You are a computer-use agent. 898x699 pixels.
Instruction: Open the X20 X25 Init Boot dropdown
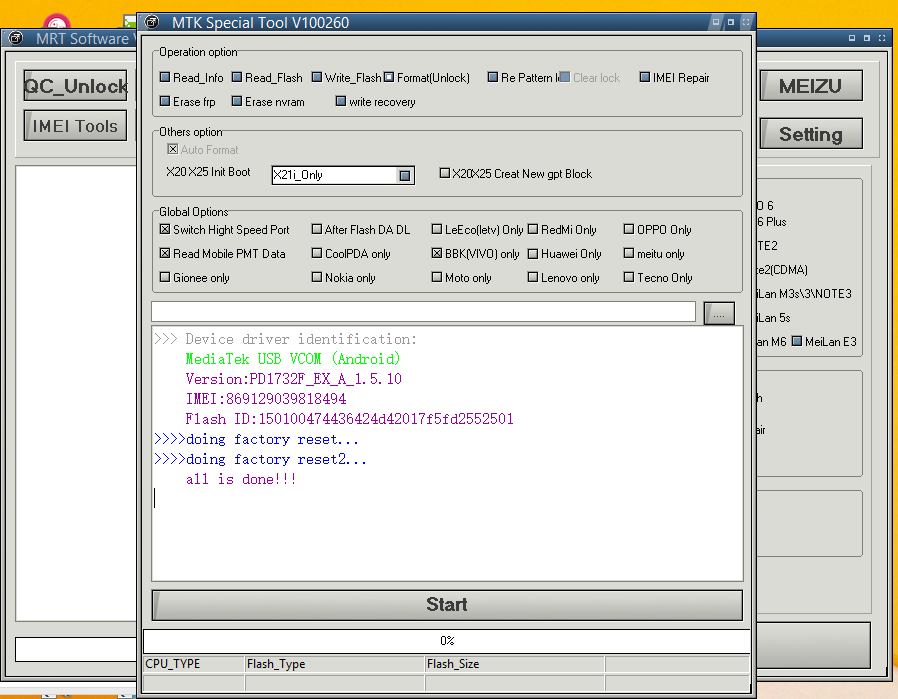tap(405, 175)
